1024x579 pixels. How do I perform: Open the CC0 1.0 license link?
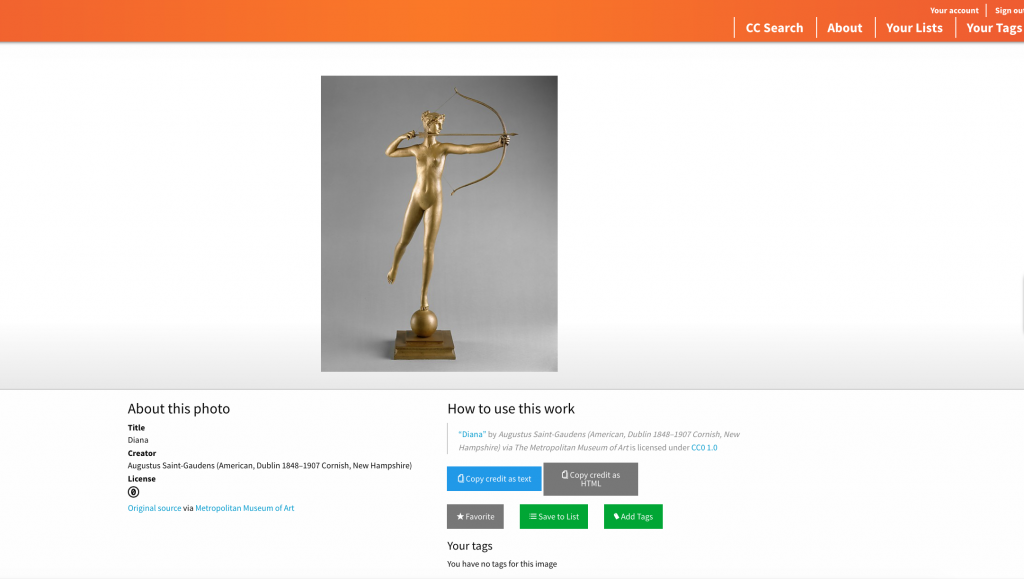(x=704, y=447)
